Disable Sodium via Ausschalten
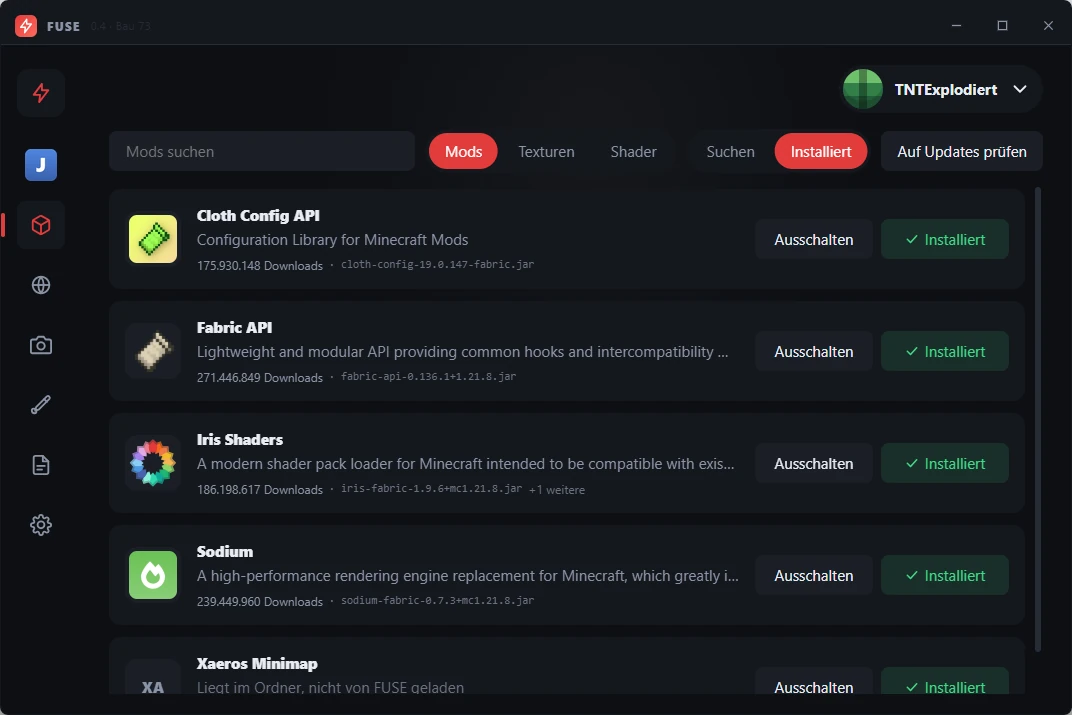The height and width of the screenshot is (715, 1072). coord(814,576)
